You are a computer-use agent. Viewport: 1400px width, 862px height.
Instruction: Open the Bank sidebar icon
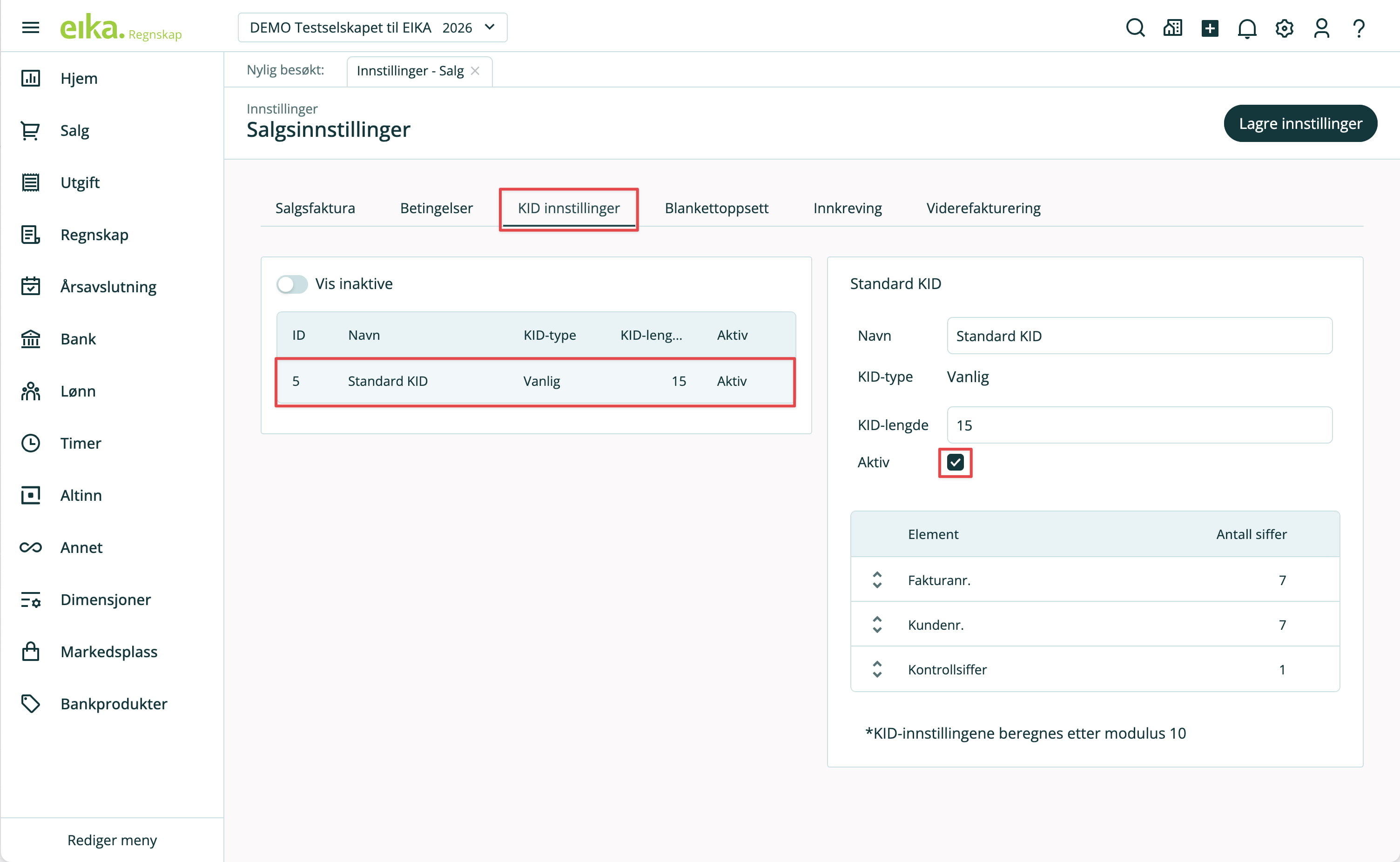click(30, 339)
